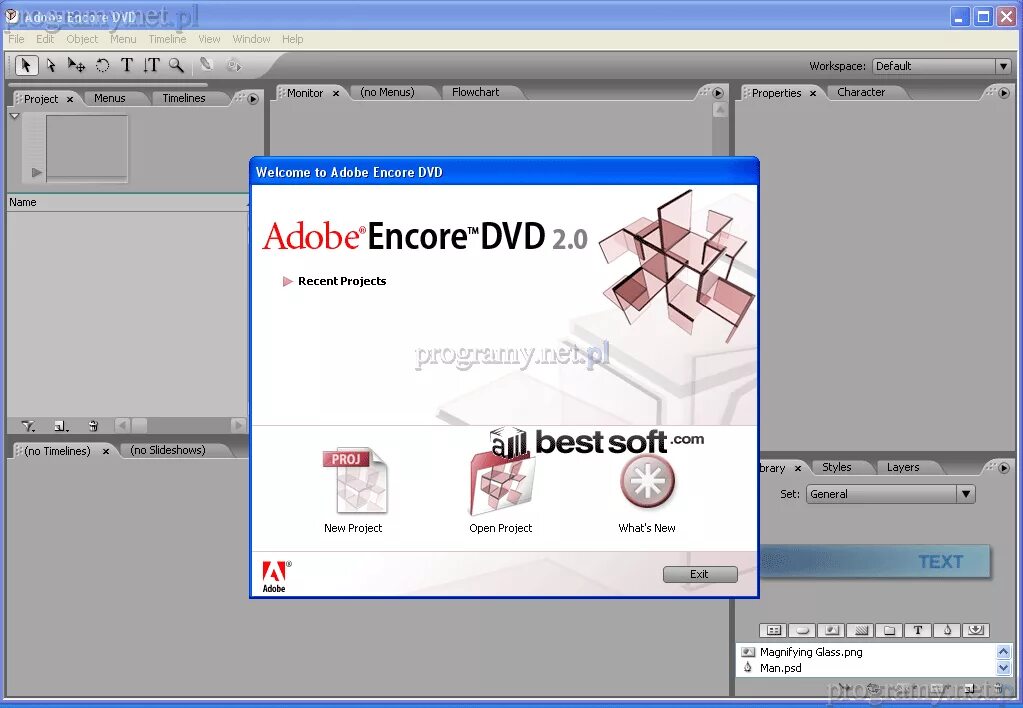Toggle display of layer sets folder in Library

tap(889, 630)
